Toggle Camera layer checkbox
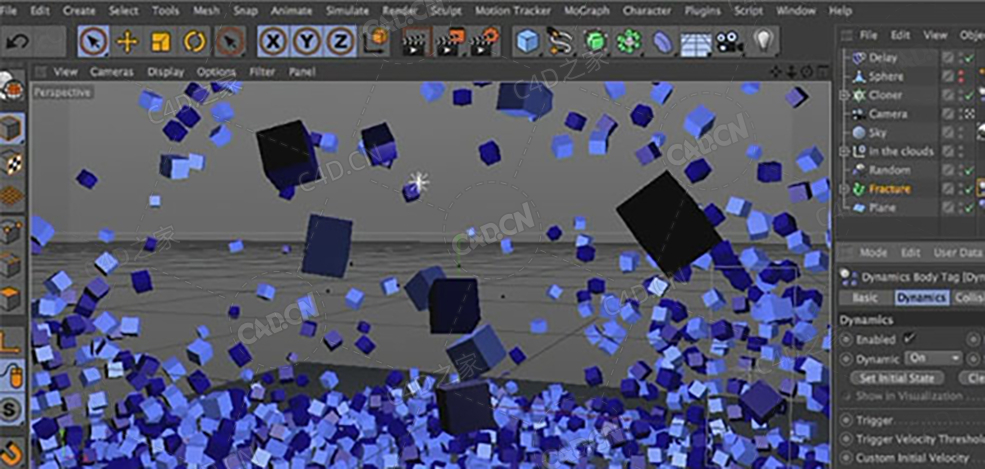Viewport: 985px width, 469px height. tap(948, 114)
